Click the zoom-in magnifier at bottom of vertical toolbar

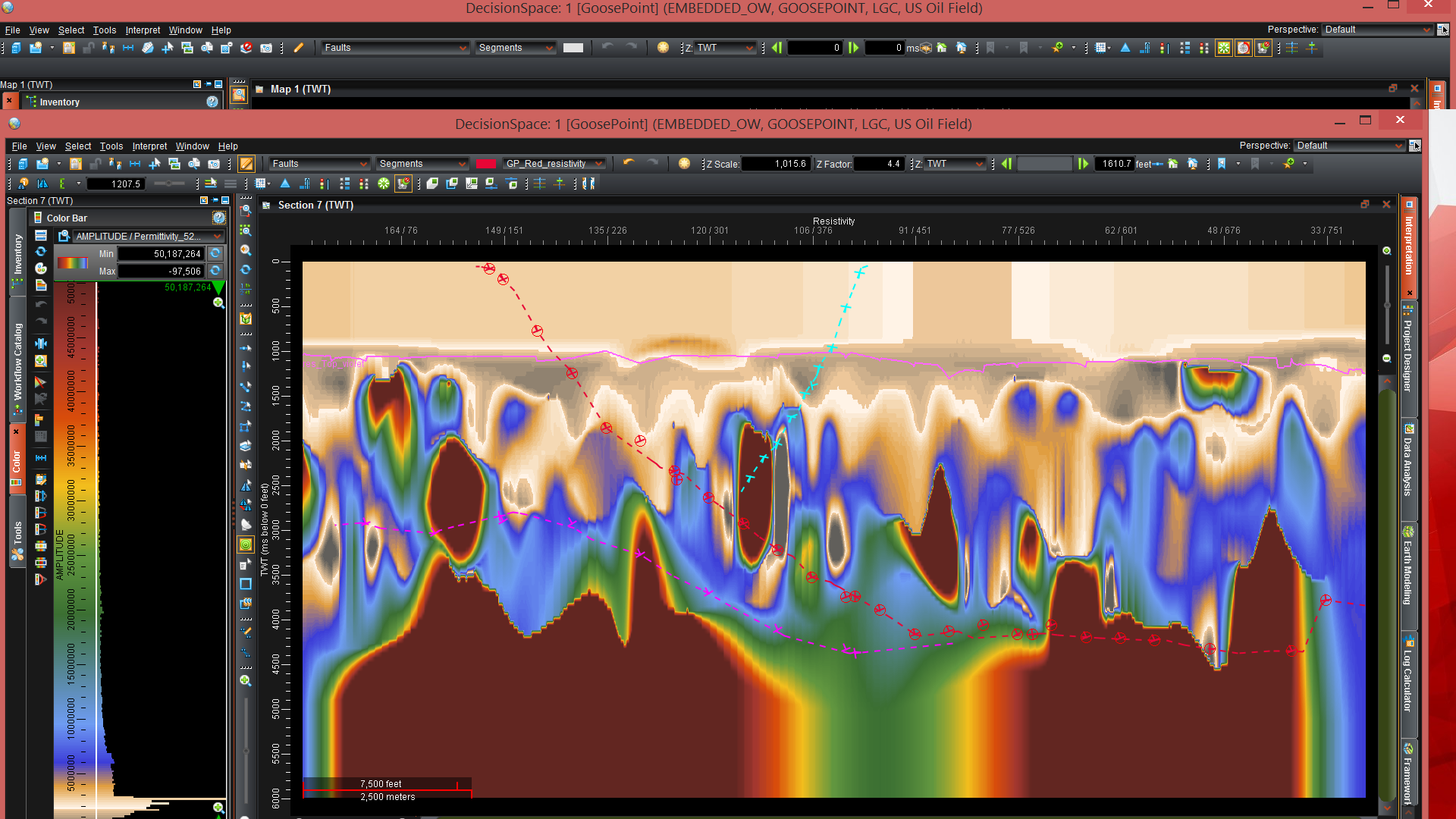point(246,680)
